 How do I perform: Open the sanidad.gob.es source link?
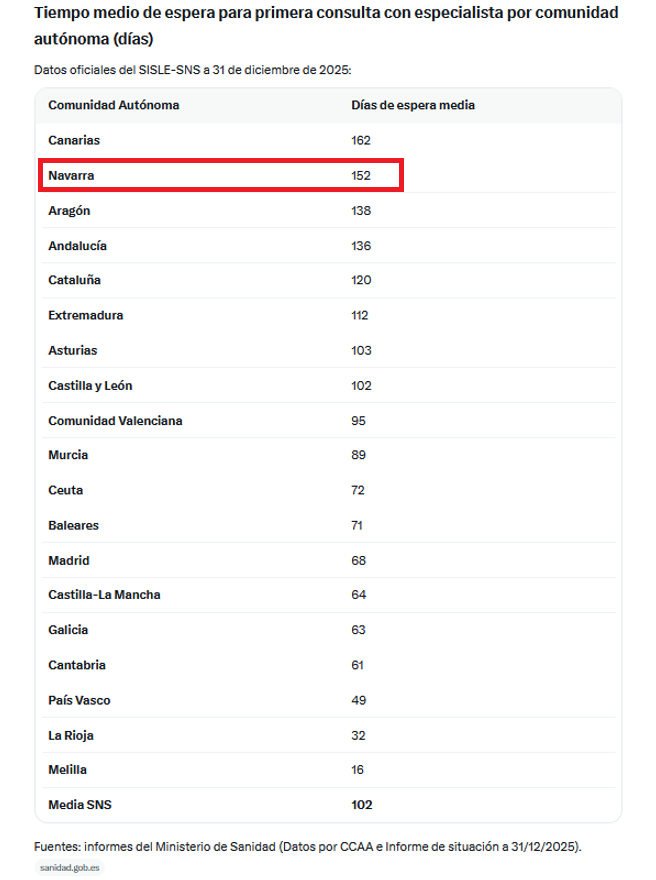[70, 868]
